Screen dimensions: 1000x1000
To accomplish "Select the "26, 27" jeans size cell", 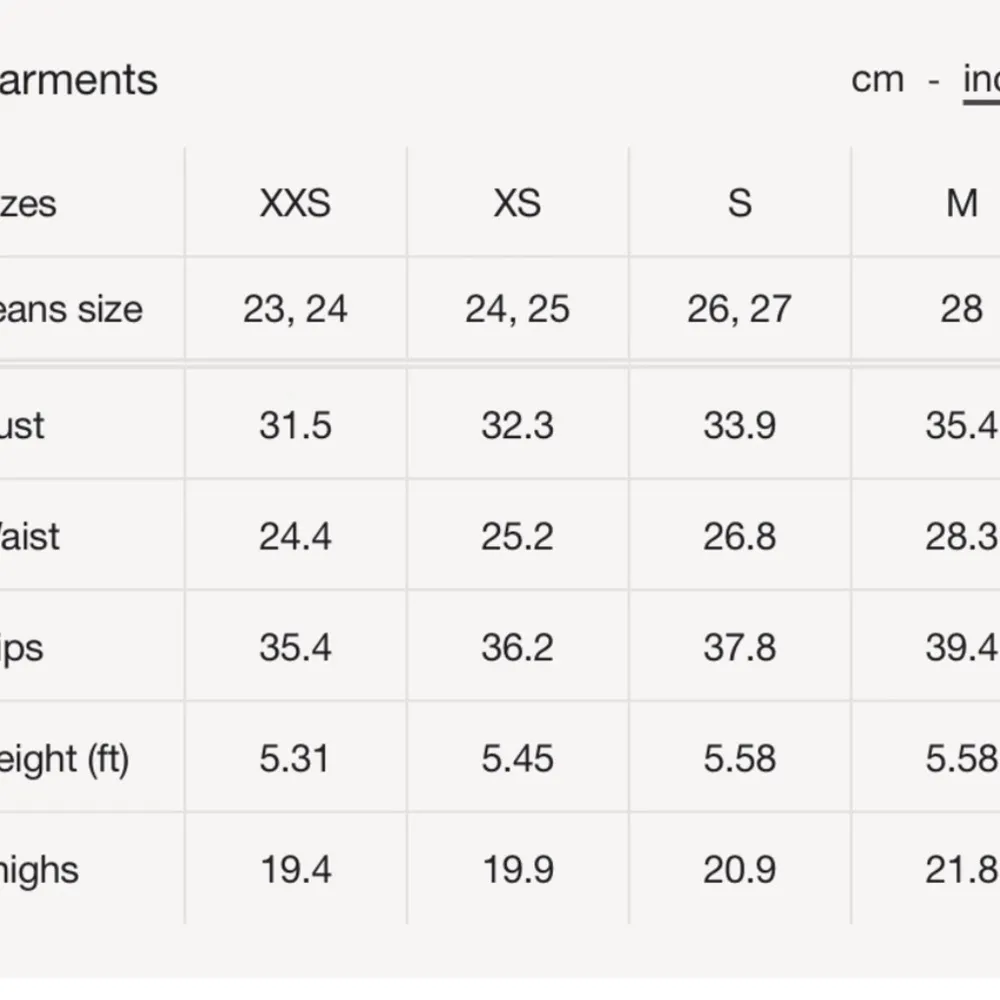I will tap(739, 309).
